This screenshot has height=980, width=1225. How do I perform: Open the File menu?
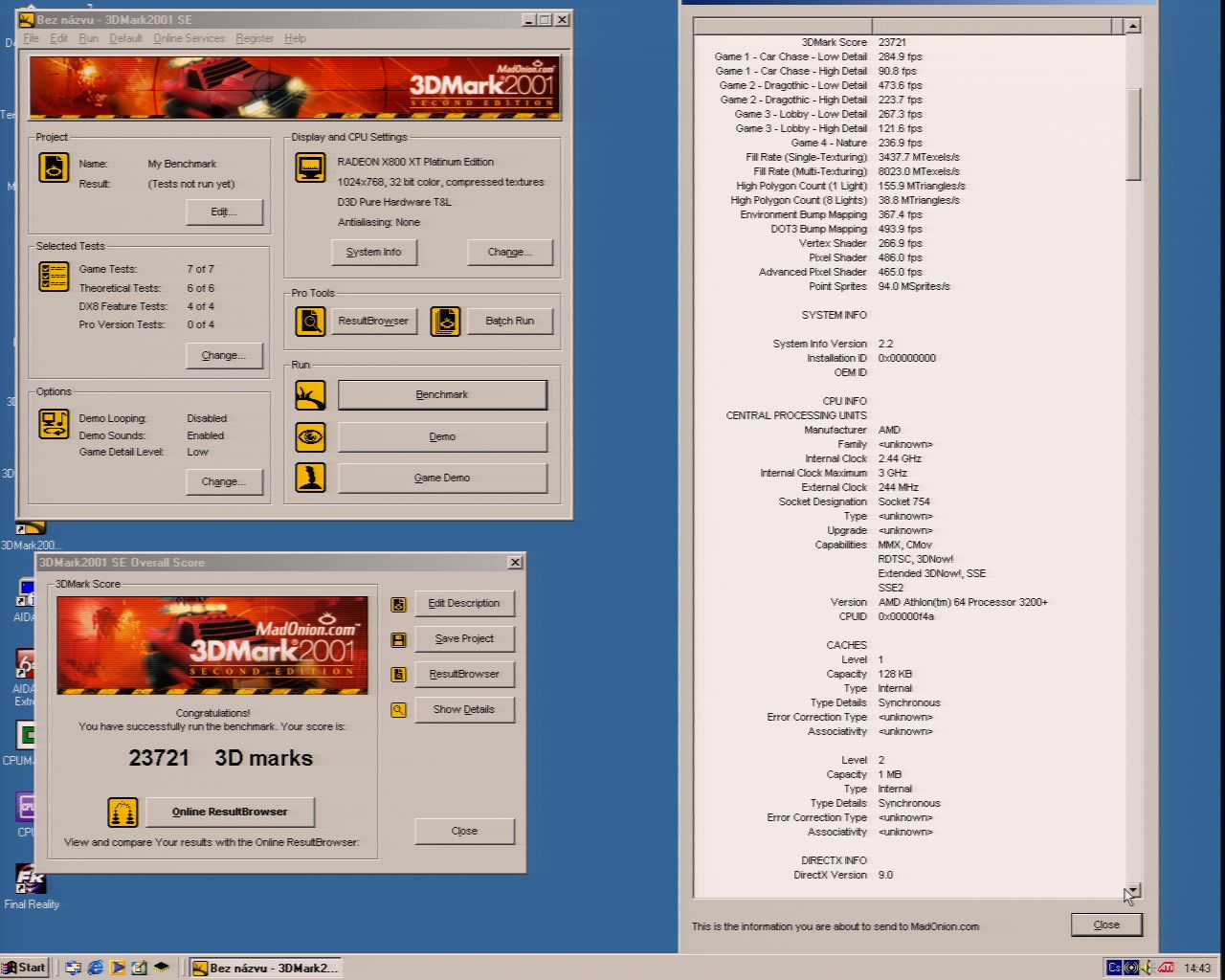(31, 38)
